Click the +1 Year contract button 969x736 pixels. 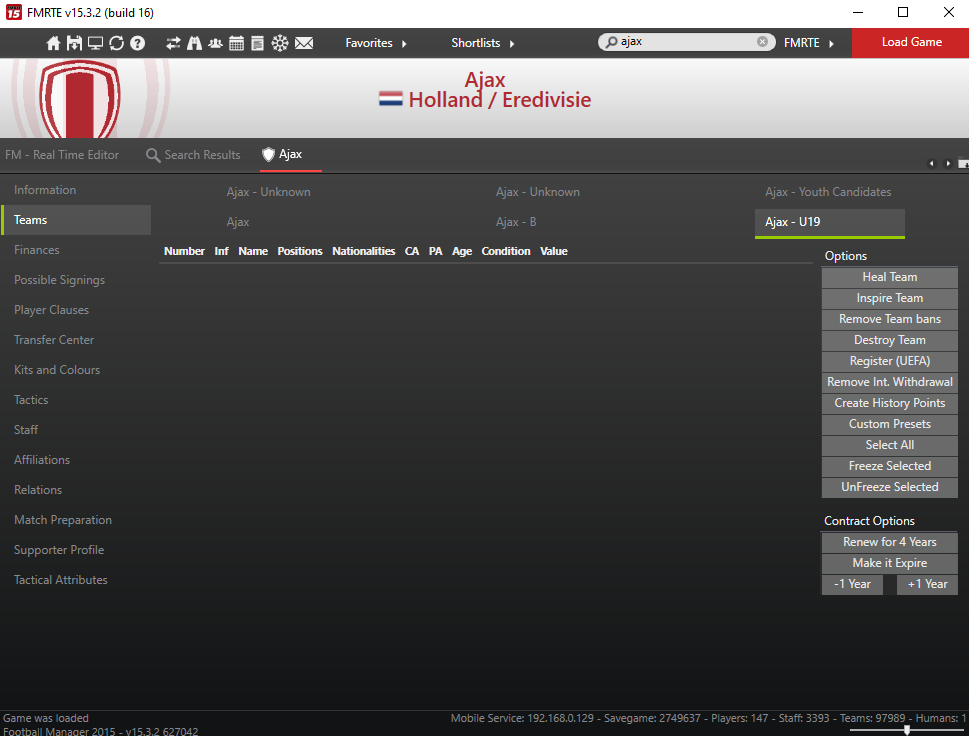point(927,584)
